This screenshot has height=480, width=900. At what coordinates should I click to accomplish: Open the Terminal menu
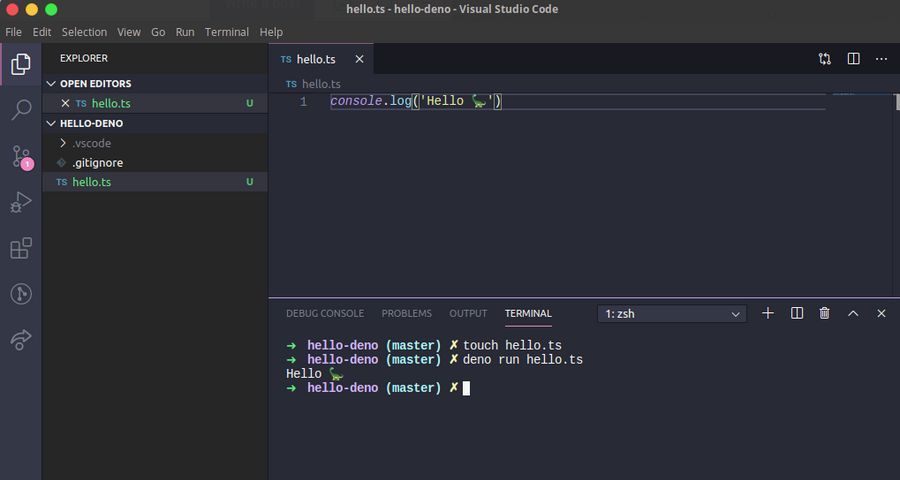point(226,32)
